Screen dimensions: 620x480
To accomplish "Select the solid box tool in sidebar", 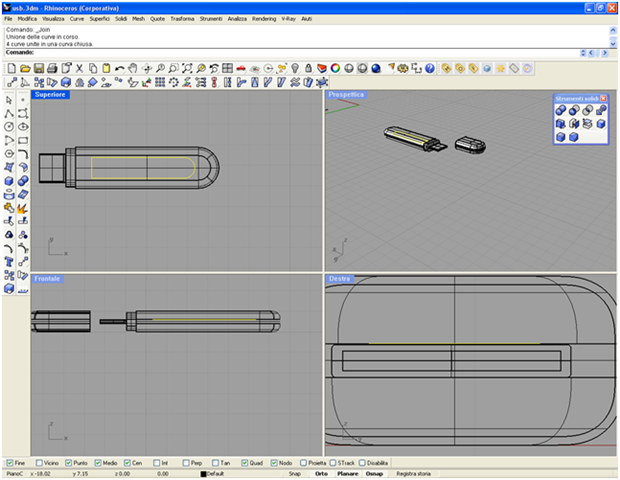I will tap(9, 181).
